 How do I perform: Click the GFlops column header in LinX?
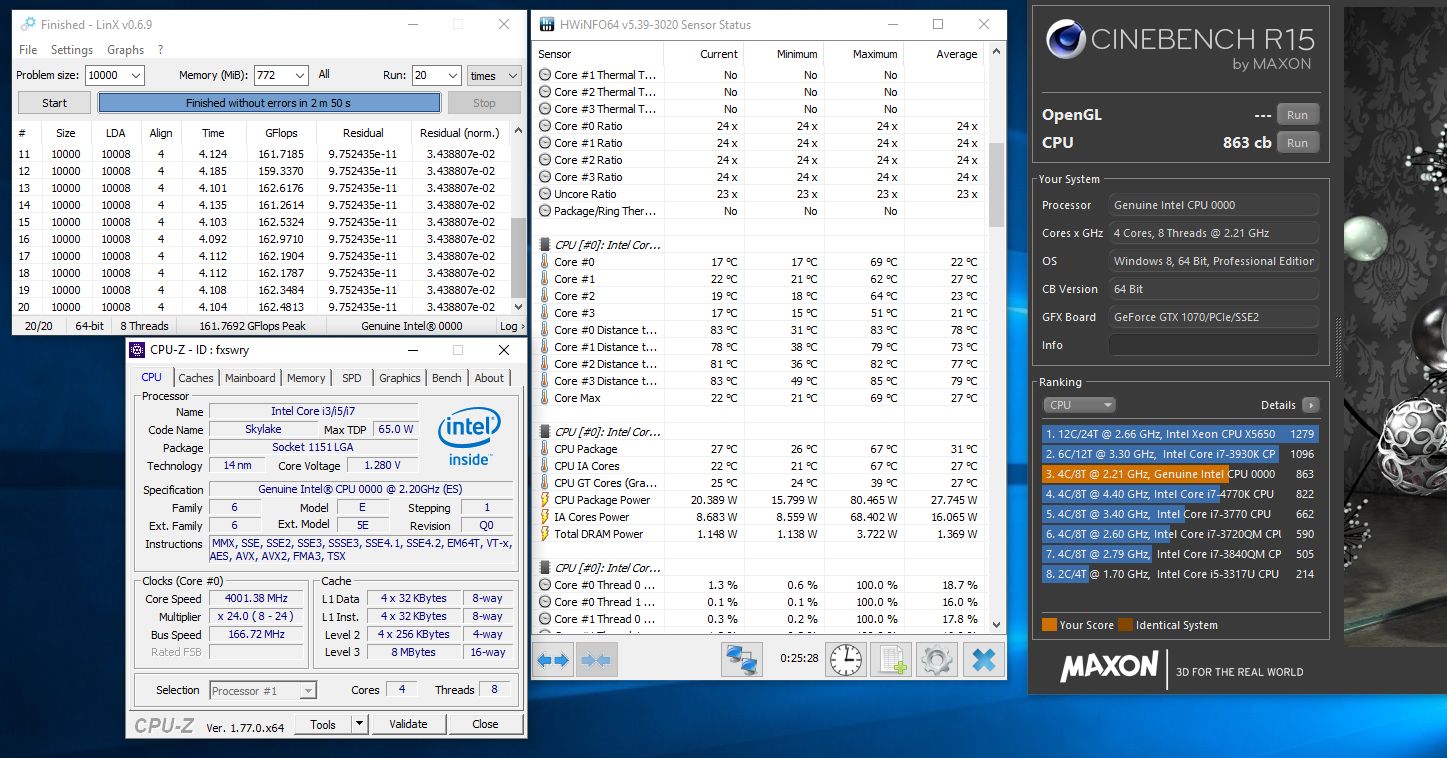[x=281, y=133]
